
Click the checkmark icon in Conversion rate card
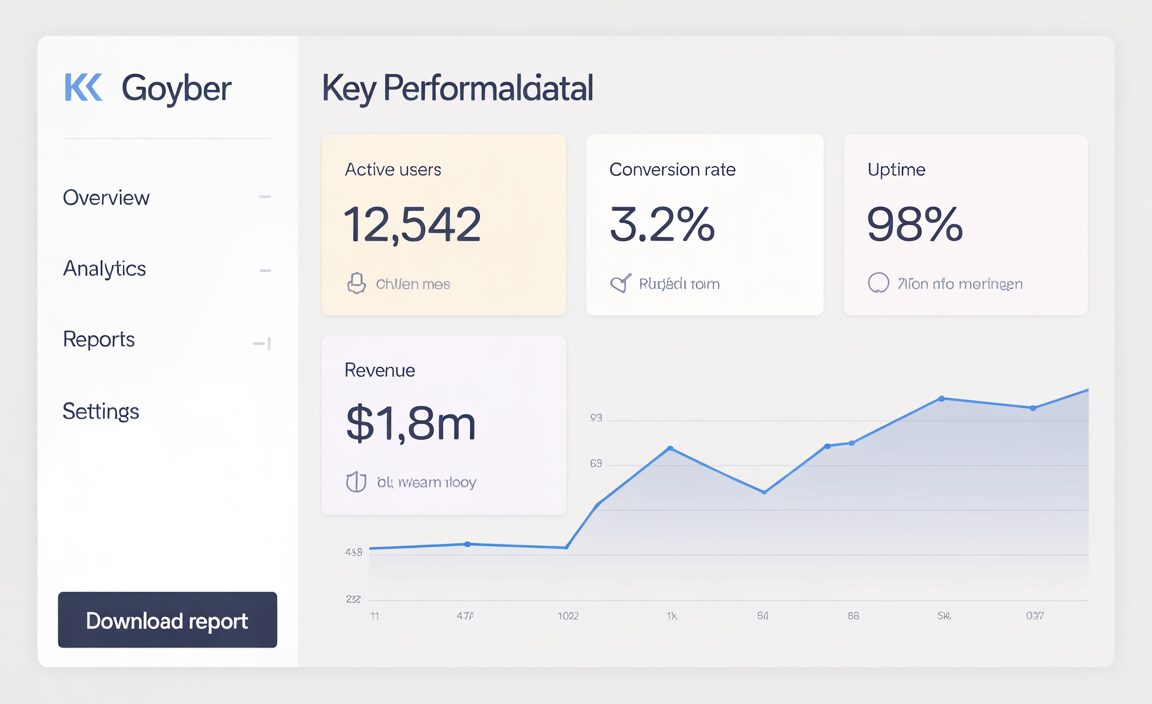click(x=620, y=284)
